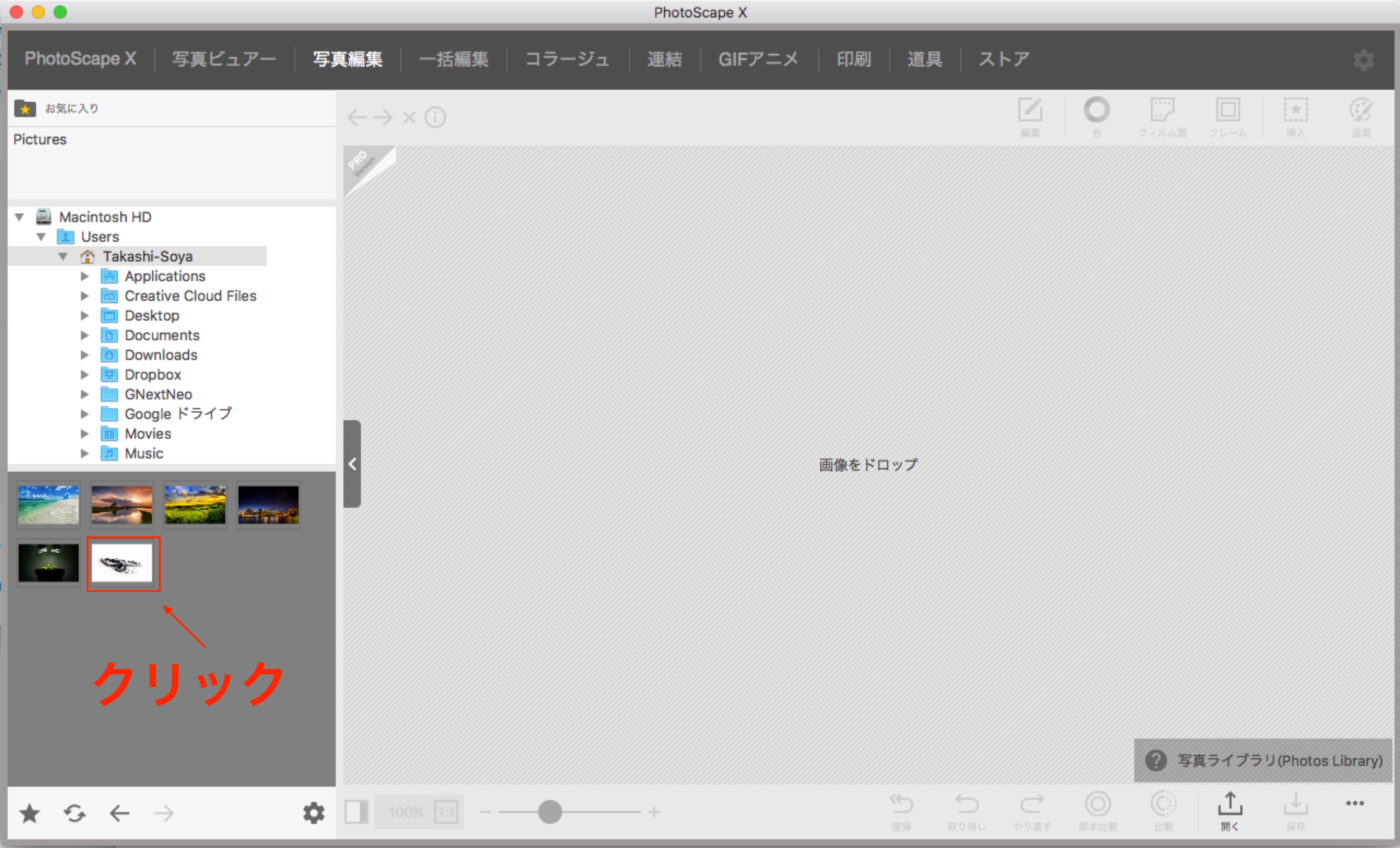Image resolution: width=1400 pixels, height=848 pixels.
Task: Click the X close image icon
Action: pyautogui.click(x=409, y=118)
